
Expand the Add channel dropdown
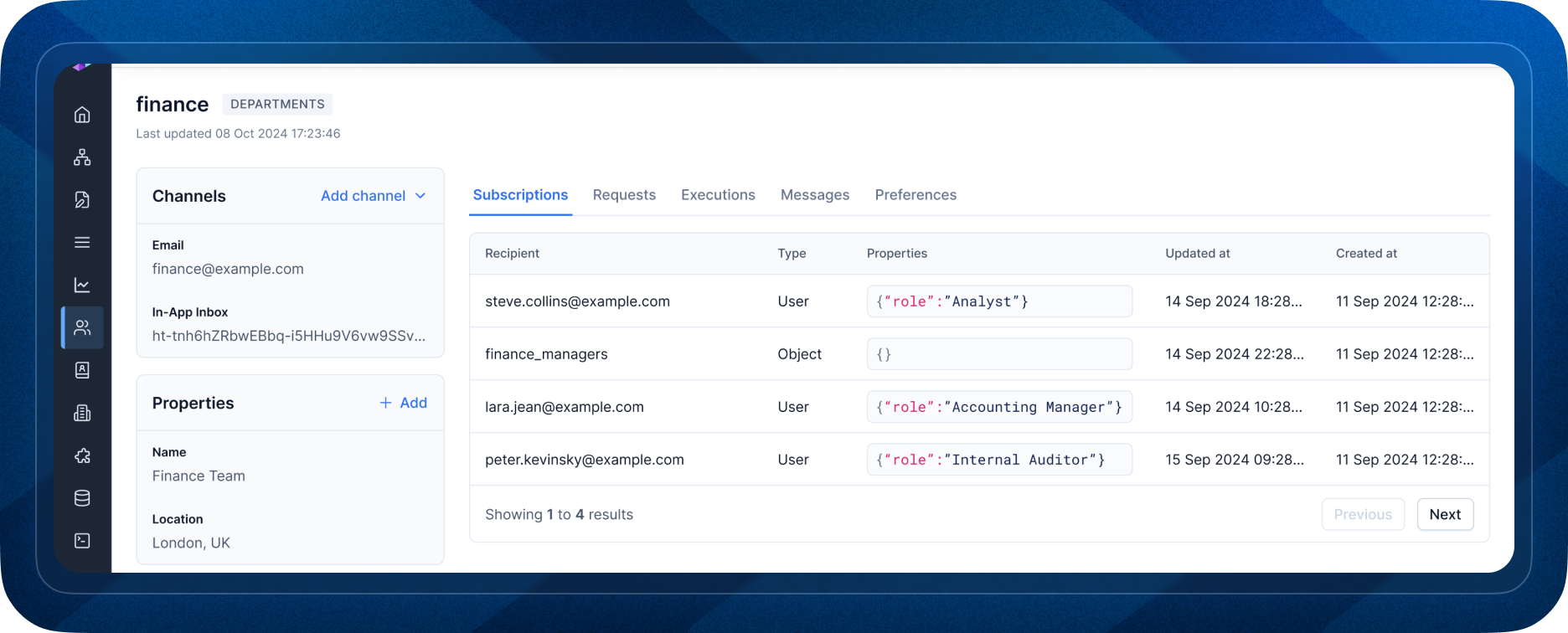pos(374,196)
